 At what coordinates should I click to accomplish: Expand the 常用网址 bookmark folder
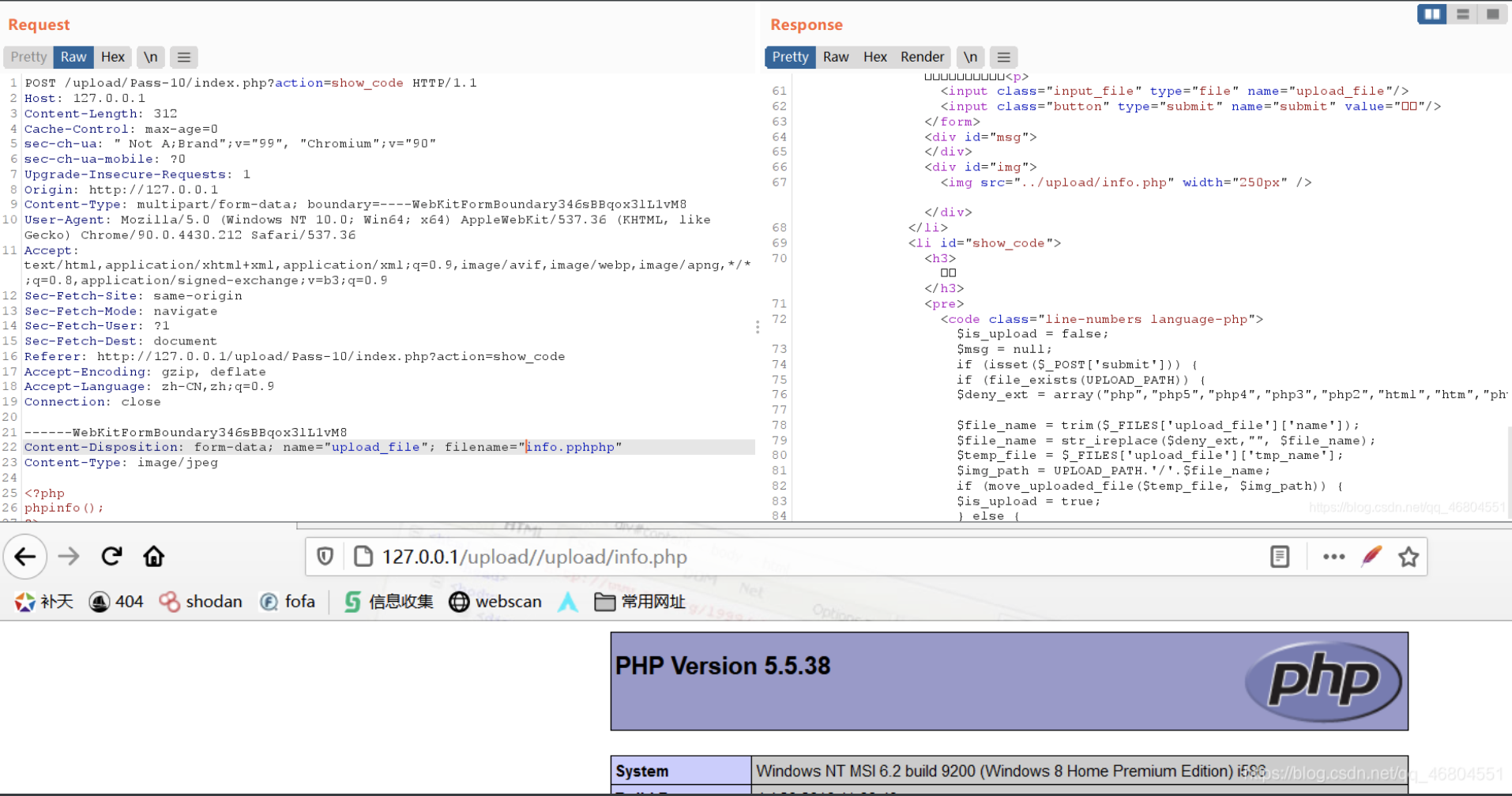coord(640,602)
